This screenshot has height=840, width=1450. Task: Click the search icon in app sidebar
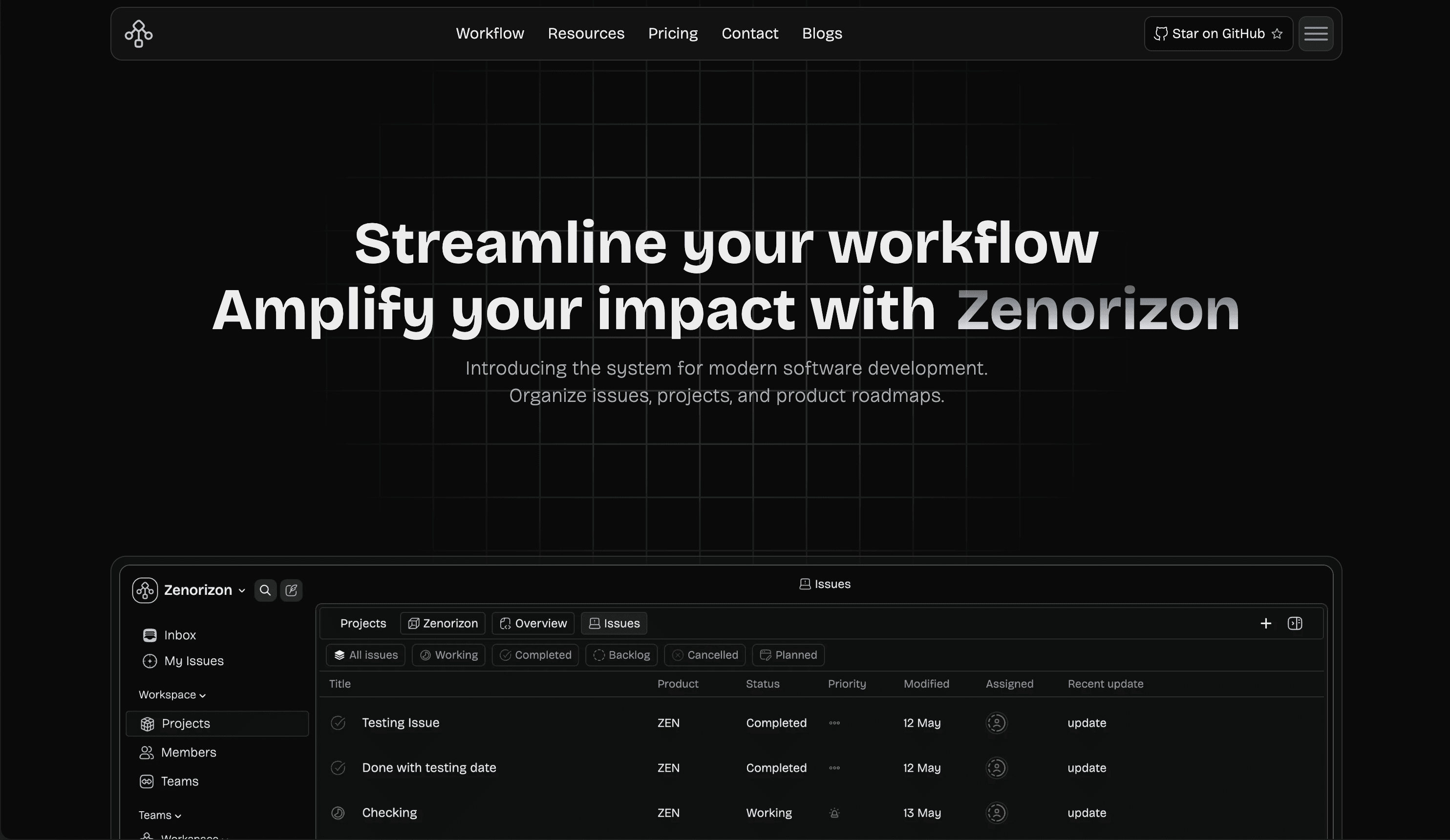tap(265, 590)
